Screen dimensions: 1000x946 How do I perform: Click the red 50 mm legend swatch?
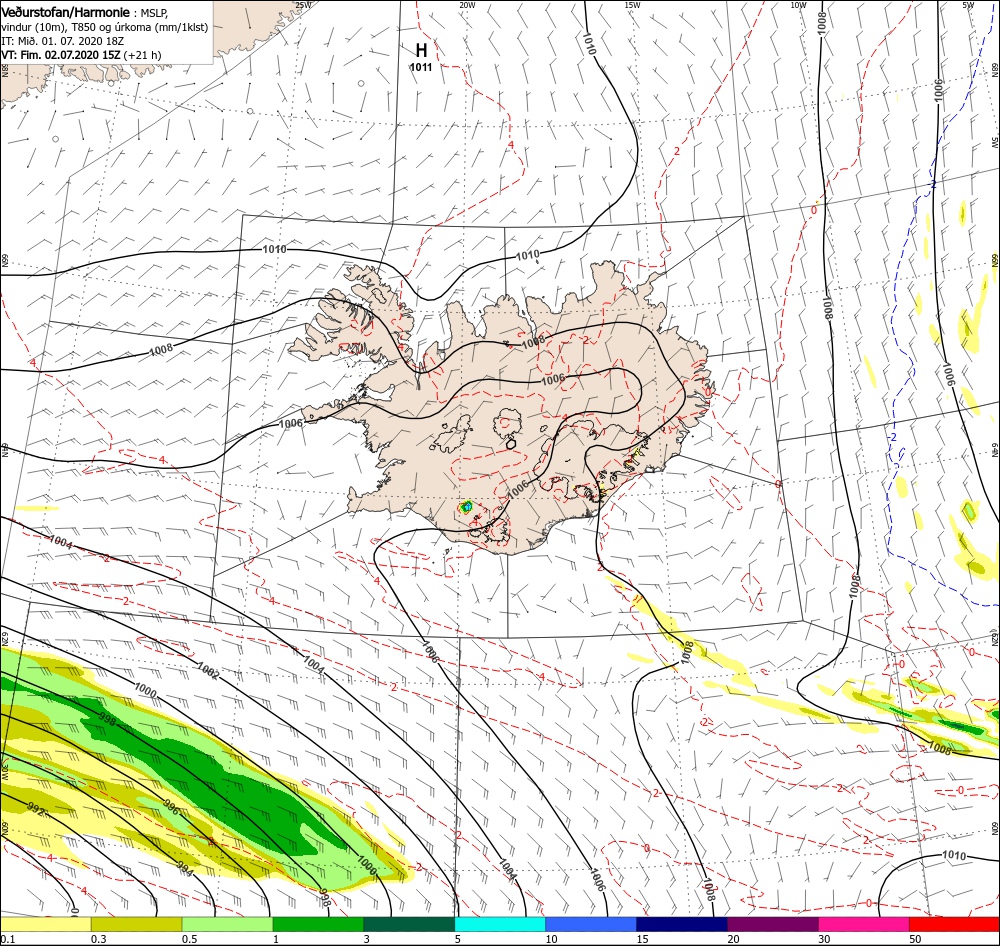coord(954,925)
